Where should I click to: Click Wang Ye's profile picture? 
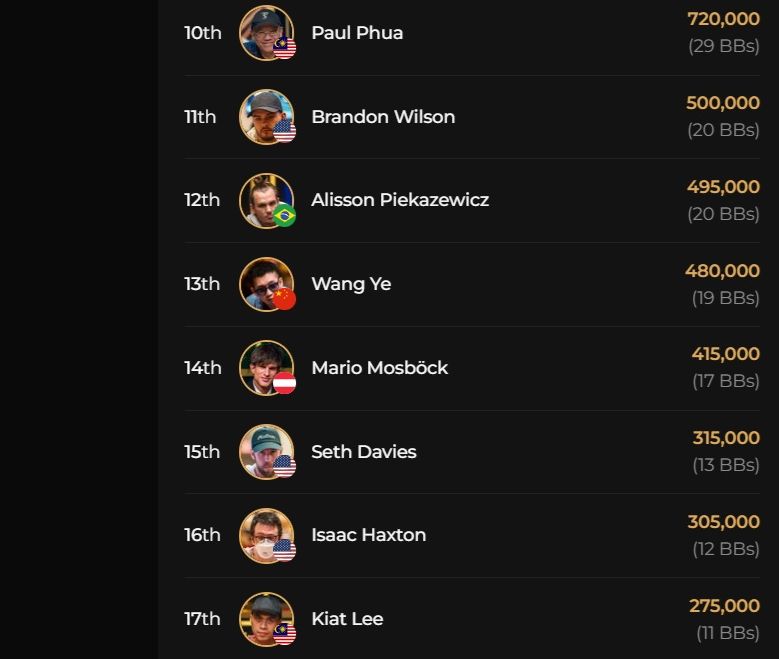click(x=265, y=284)
